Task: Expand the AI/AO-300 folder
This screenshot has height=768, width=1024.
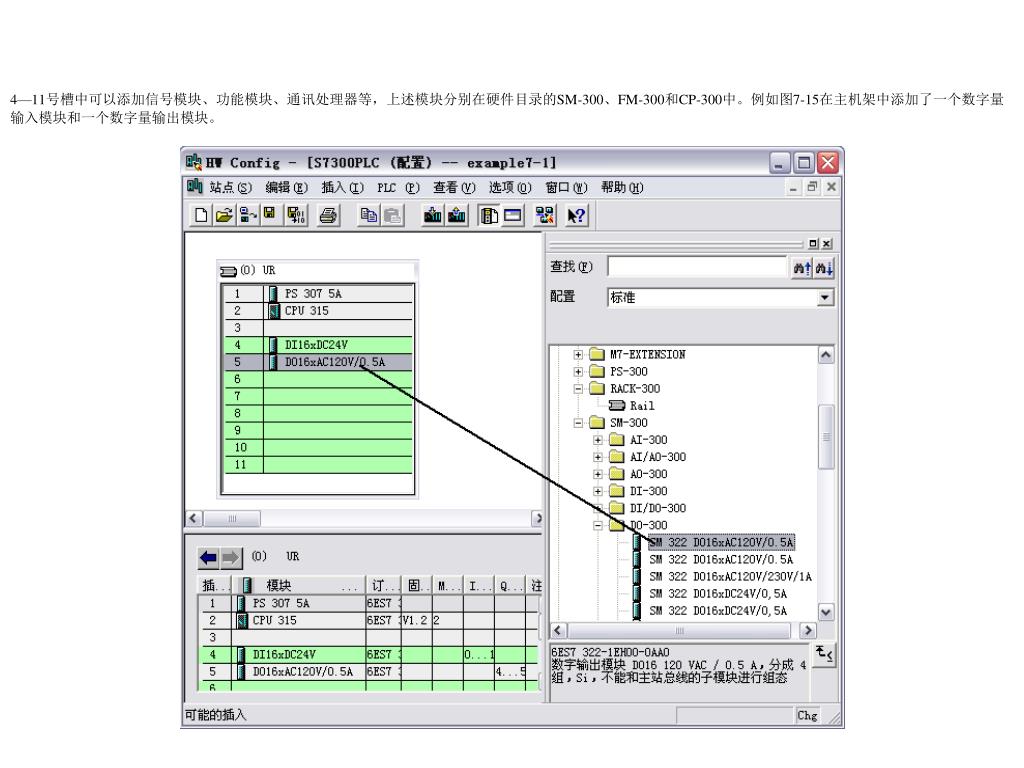Action: (x=598, y=457)
